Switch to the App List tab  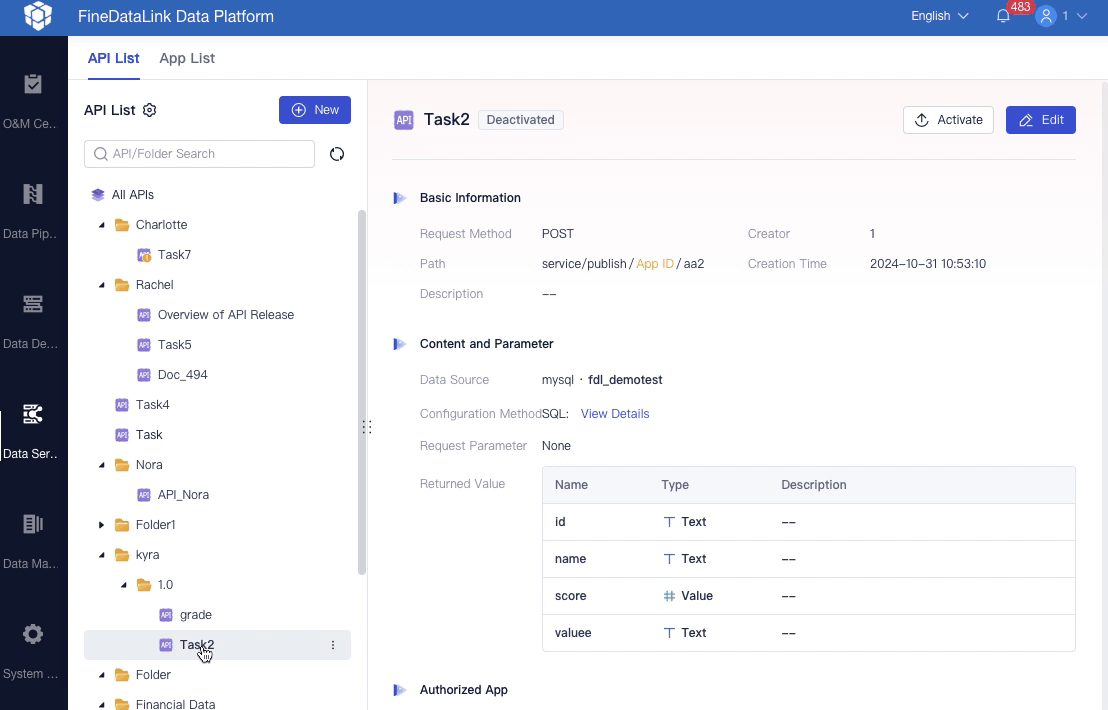click(x=187, y=59)
